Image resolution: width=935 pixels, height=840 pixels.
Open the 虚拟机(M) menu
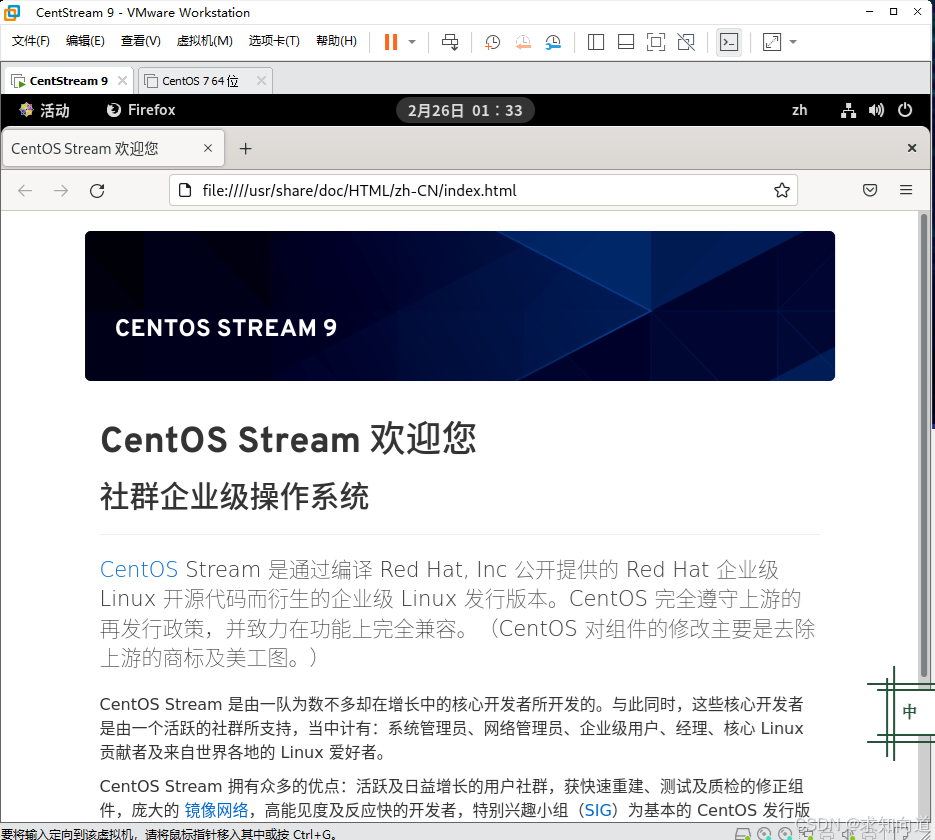[205, 41]
